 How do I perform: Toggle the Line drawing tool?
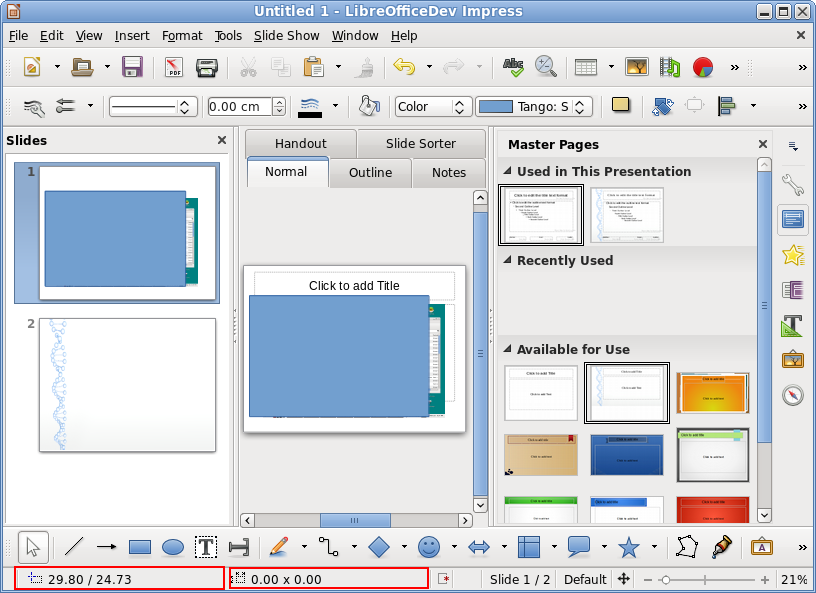[x=74, y=547]
